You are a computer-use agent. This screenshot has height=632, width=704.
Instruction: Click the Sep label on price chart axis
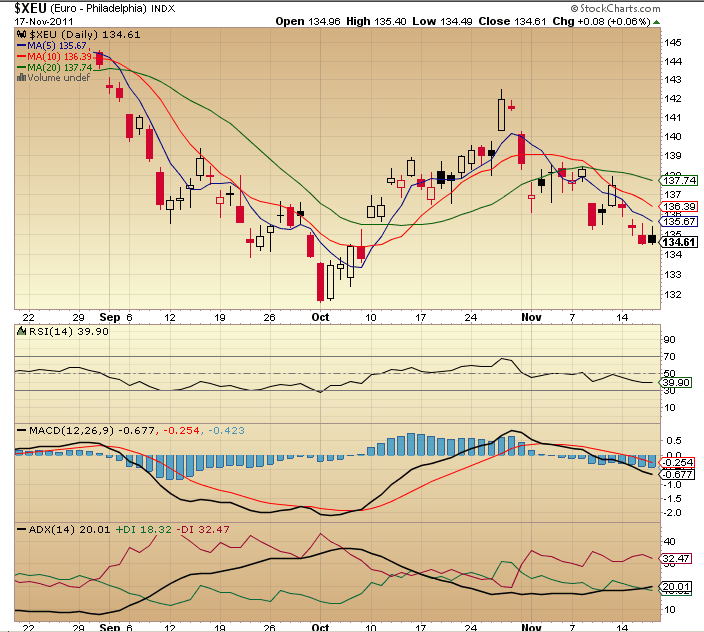(x=110, y=317)
